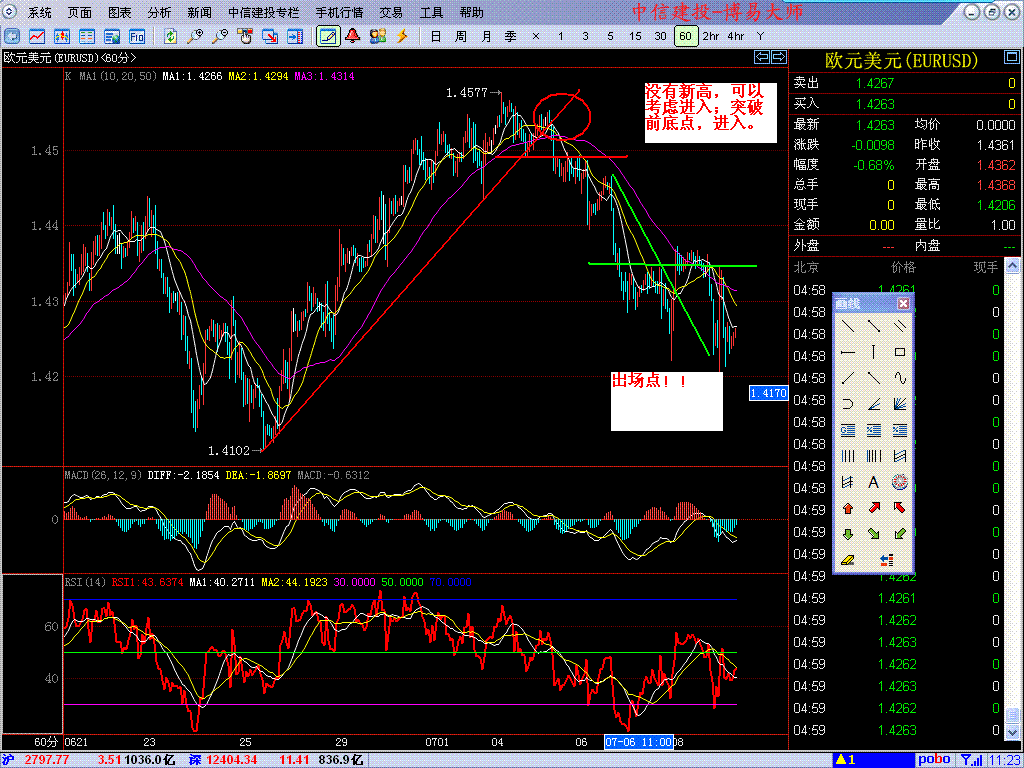Image resolution: width=1024 pixels, height=768 pixels.
Task: Open the 交易 menu
Action: (391, 12)
